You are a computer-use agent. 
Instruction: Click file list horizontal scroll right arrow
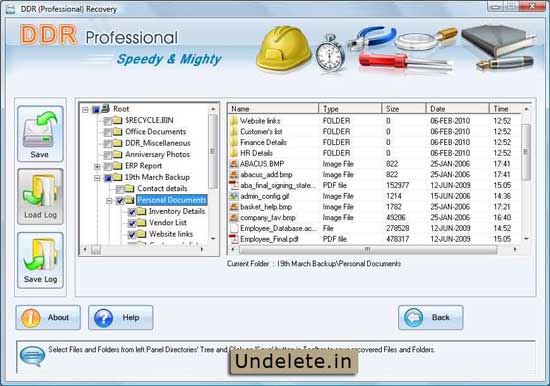coord(515,249)
